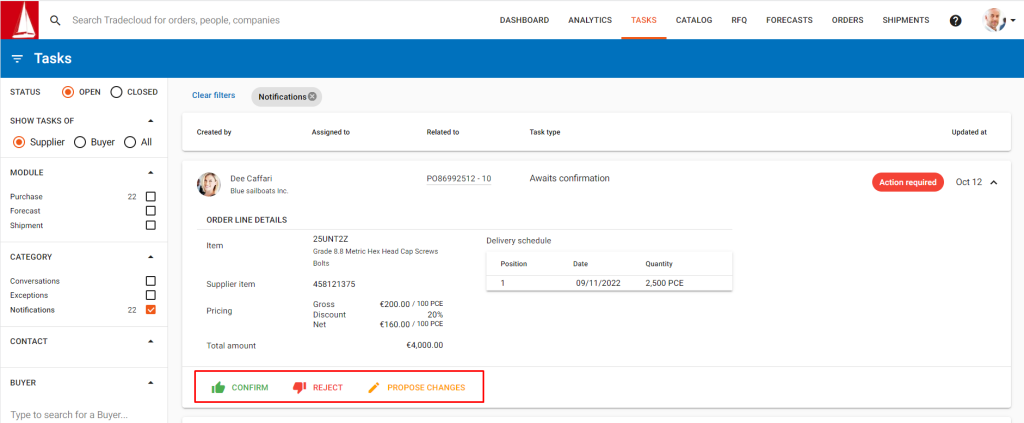Screen dimensions: 1024x423
Task: Open the Shipments tab
Action: point(905,20)
